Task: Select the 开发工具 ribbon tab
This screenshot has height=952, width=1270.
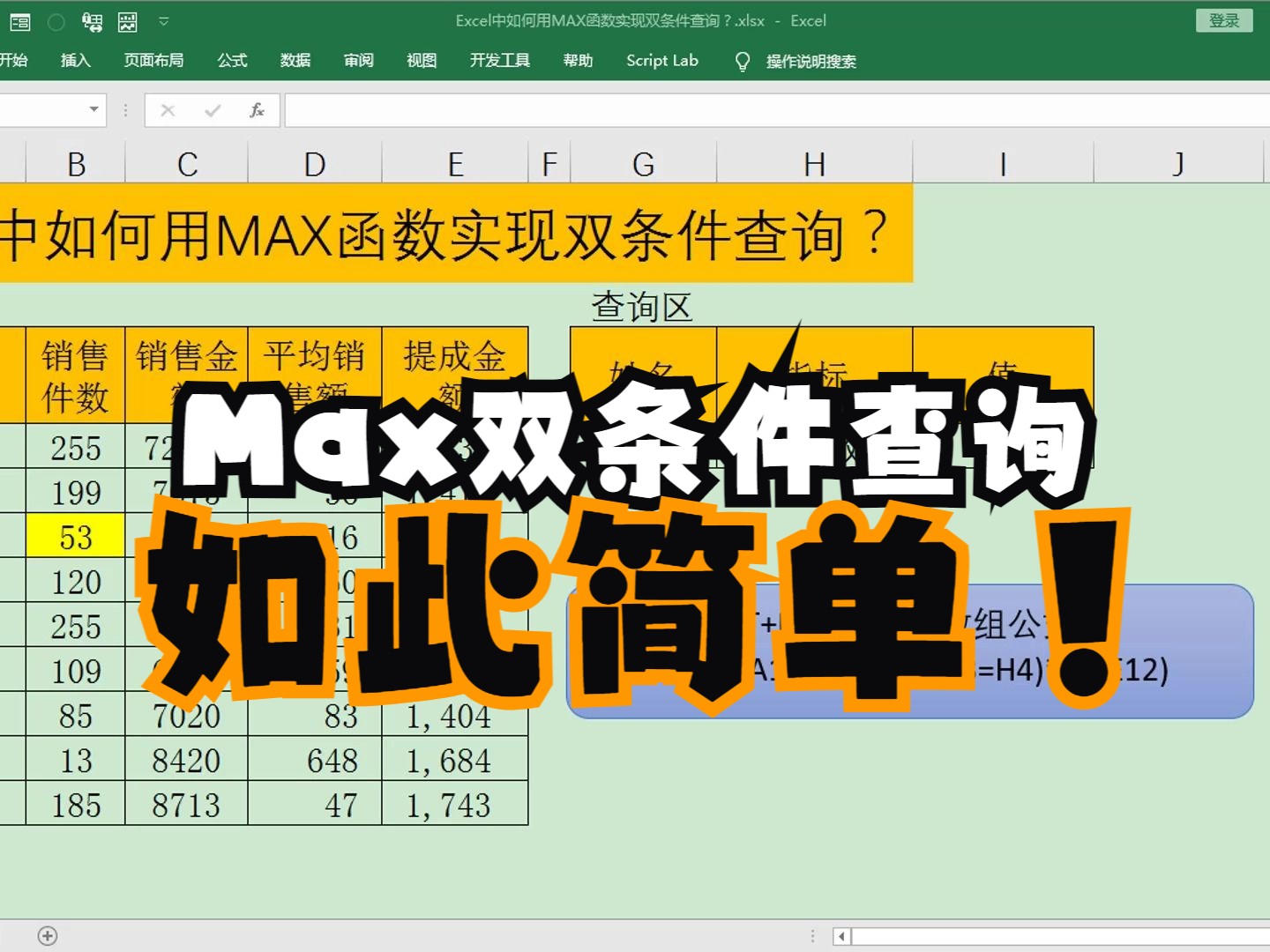Action: [500, 60]
